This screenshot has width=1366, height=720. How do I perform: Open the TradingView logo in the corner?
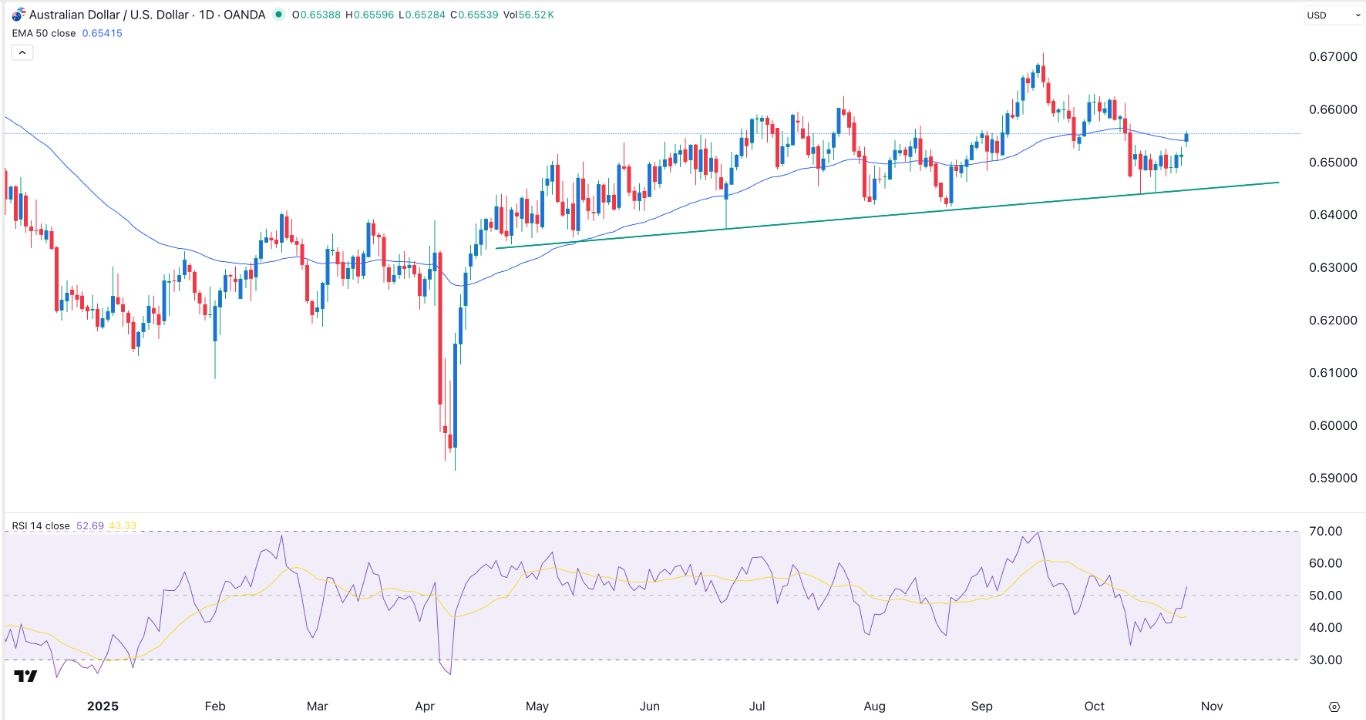pyautogui.click(x=25, y=677)
